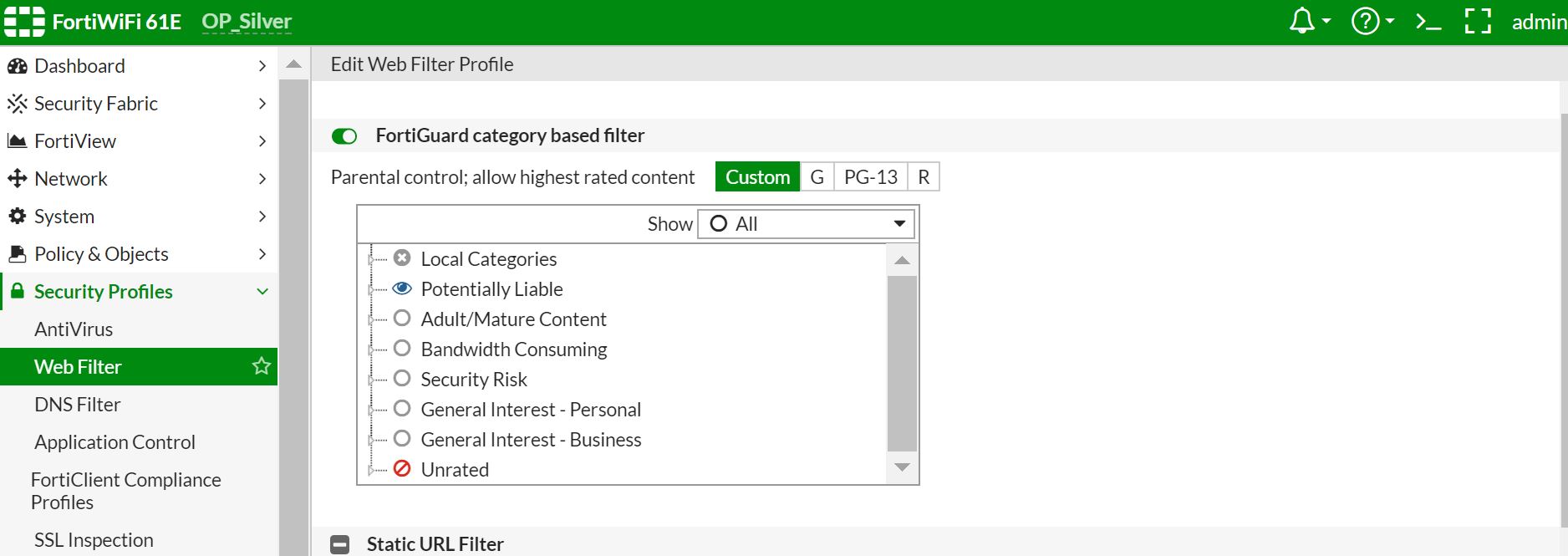The image size is (1568, 556).
Task: Click the Unrated block icon
Action: click(x=402, y=468)
